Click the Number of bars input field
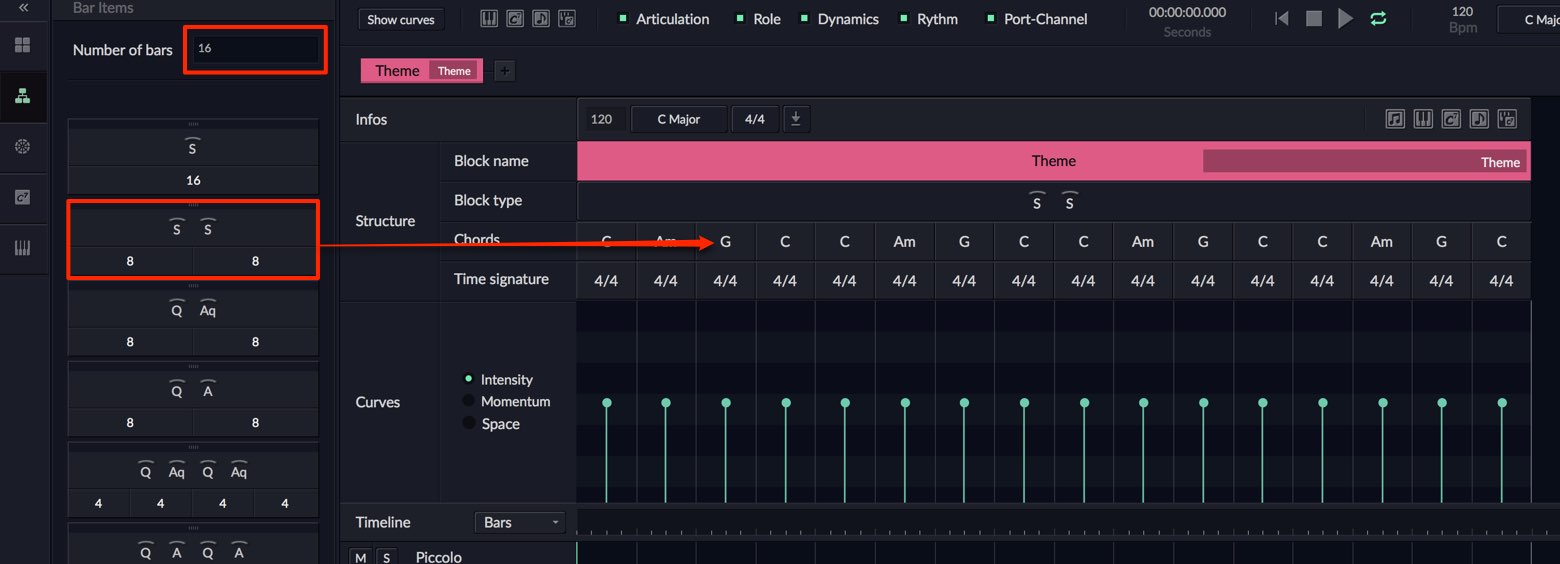 click(255, 49)
